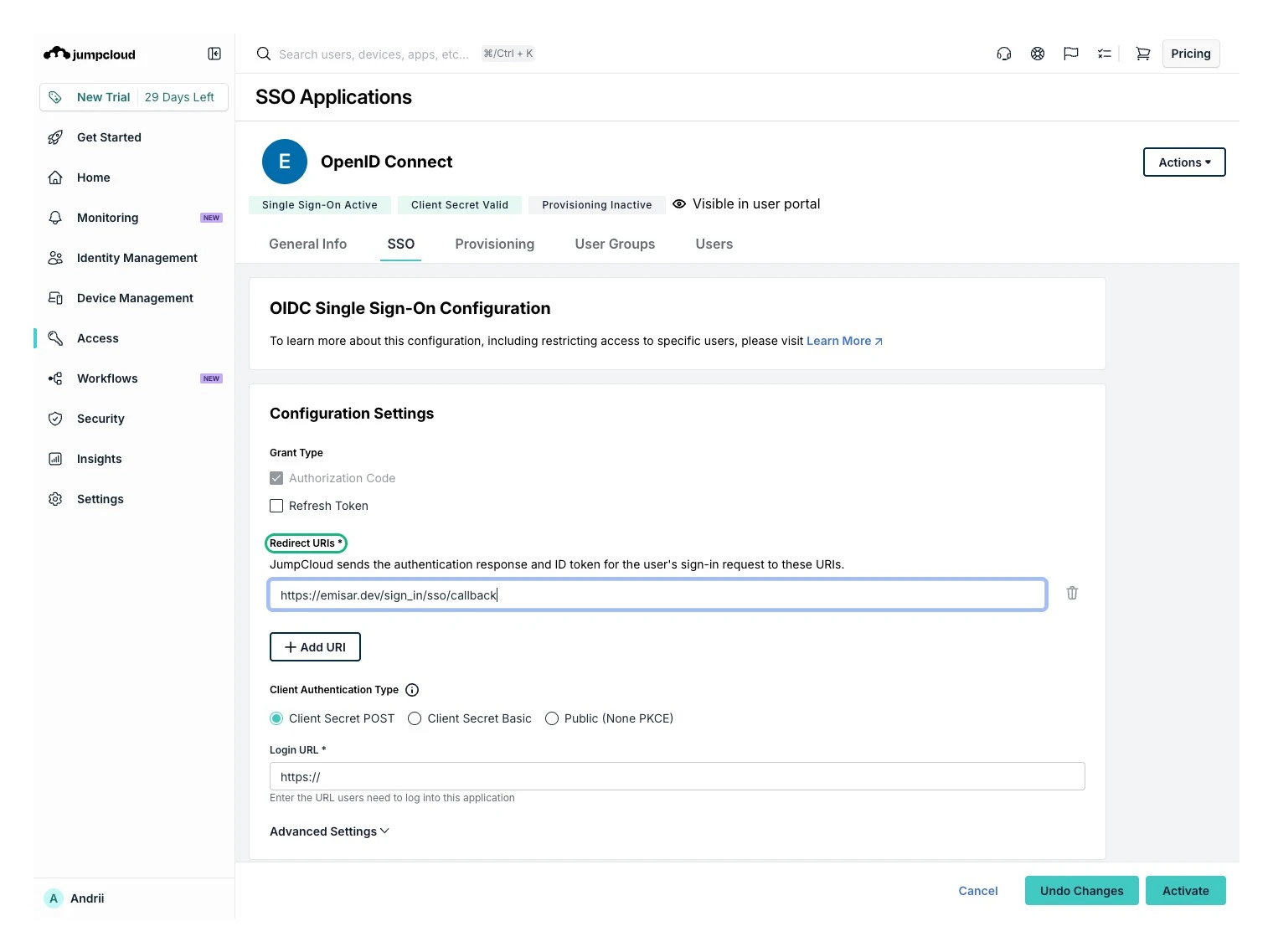The width and height of the screenshot is (1273, 952).
Task: Select Public (None PKCE) radio option
Action: (x=552, y=718)
